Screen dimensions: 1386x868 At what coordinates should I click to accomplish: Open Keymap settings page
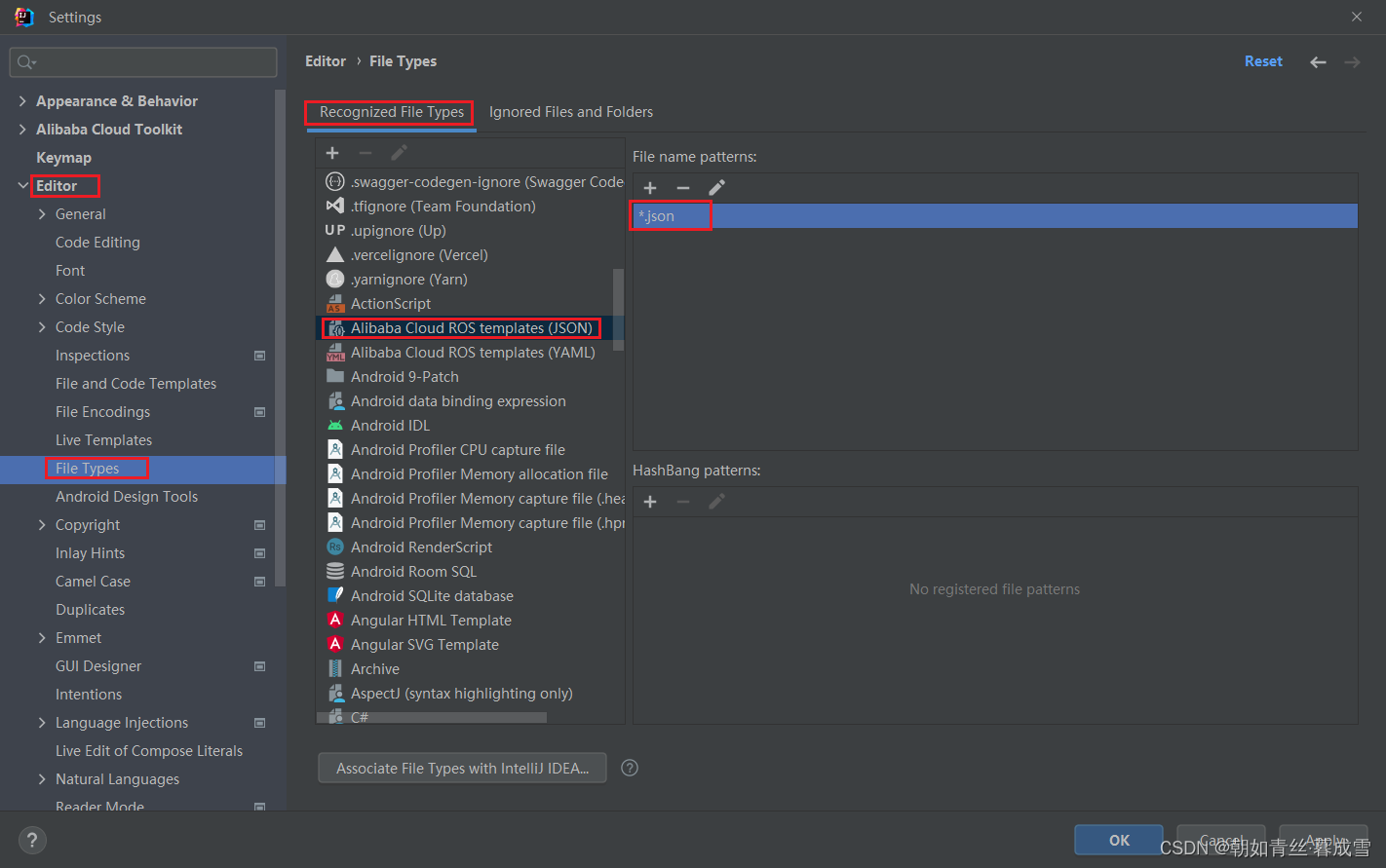coord(63,158)
